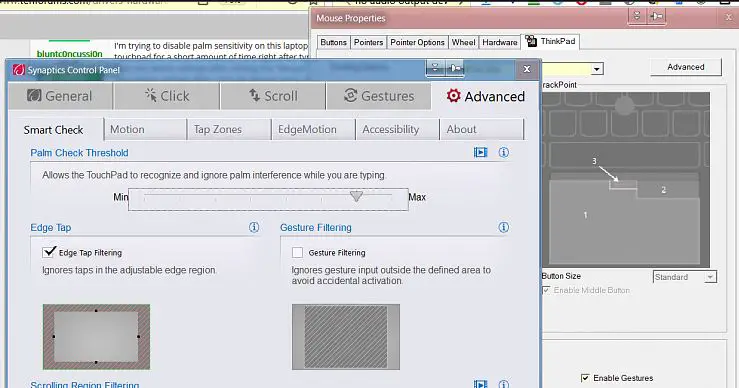
Task: Click the Edge Tap section heading
Action: pyautogui.click(x=50, y=228)
